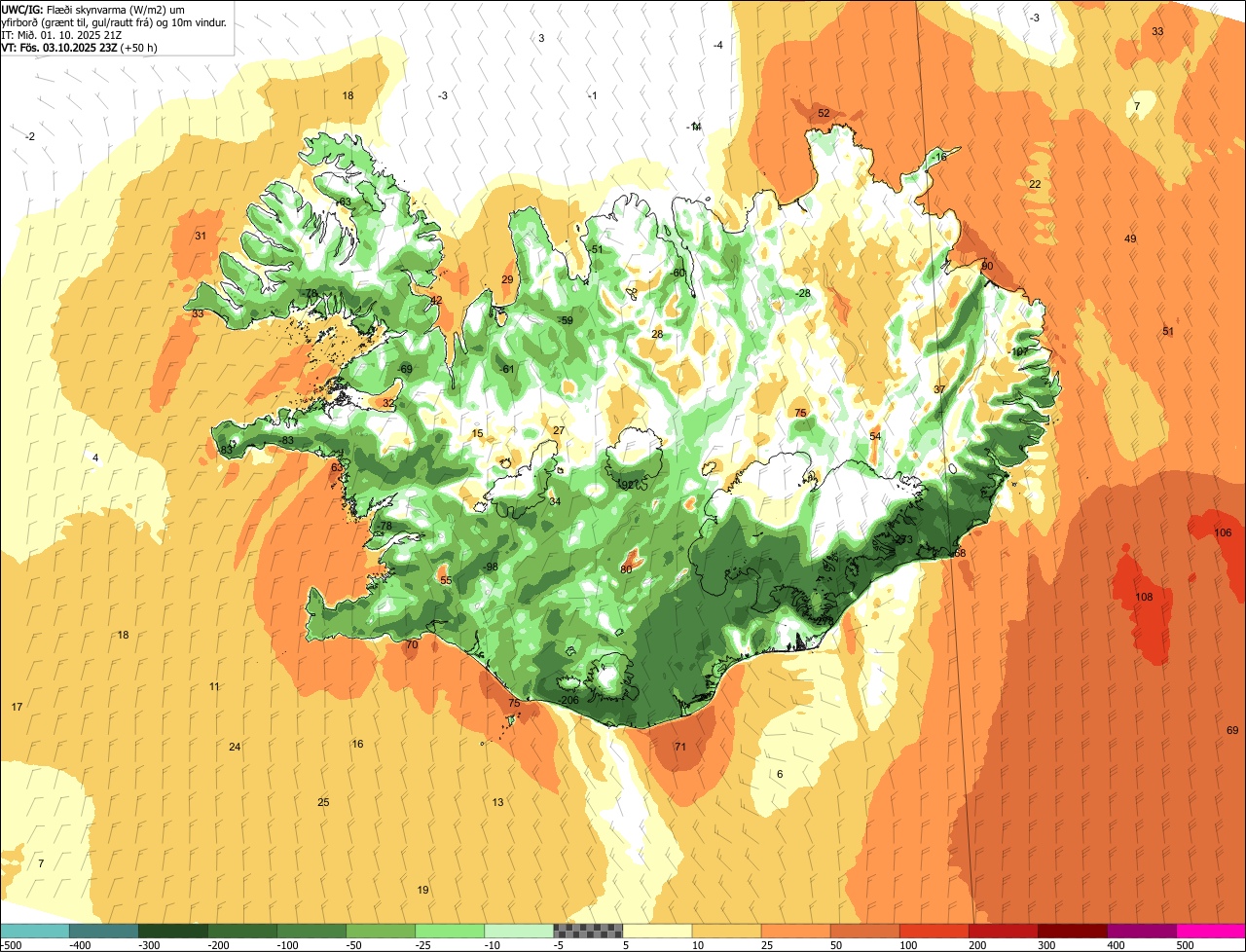
Task: Click the '58' value on the southeast coast
Action: 960,553
